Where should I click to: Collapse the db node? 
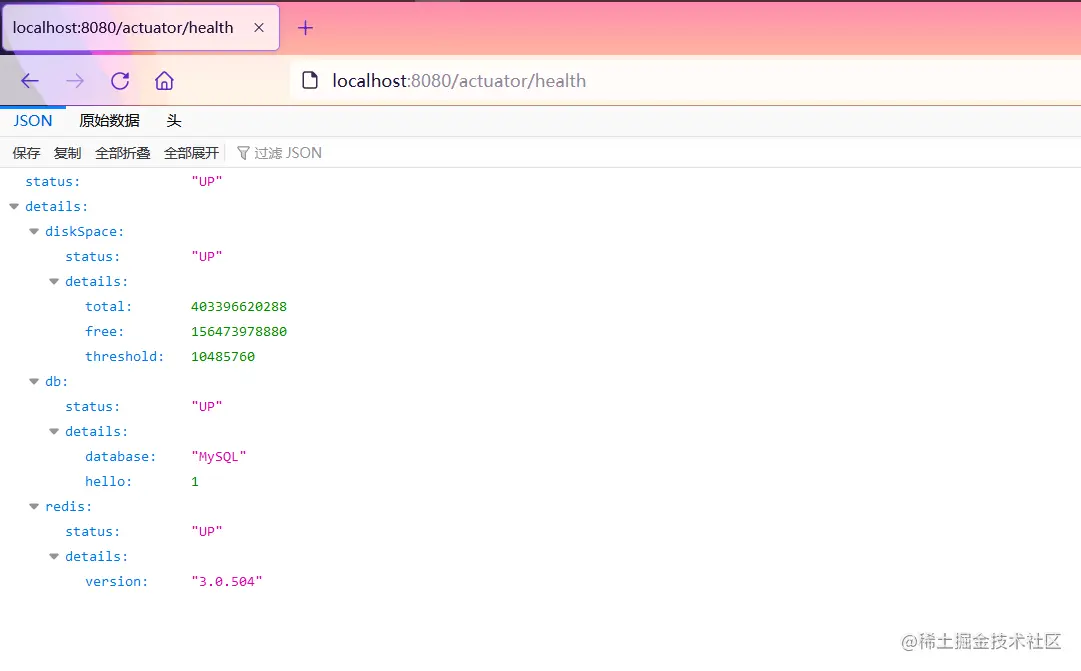pos(34,381)
